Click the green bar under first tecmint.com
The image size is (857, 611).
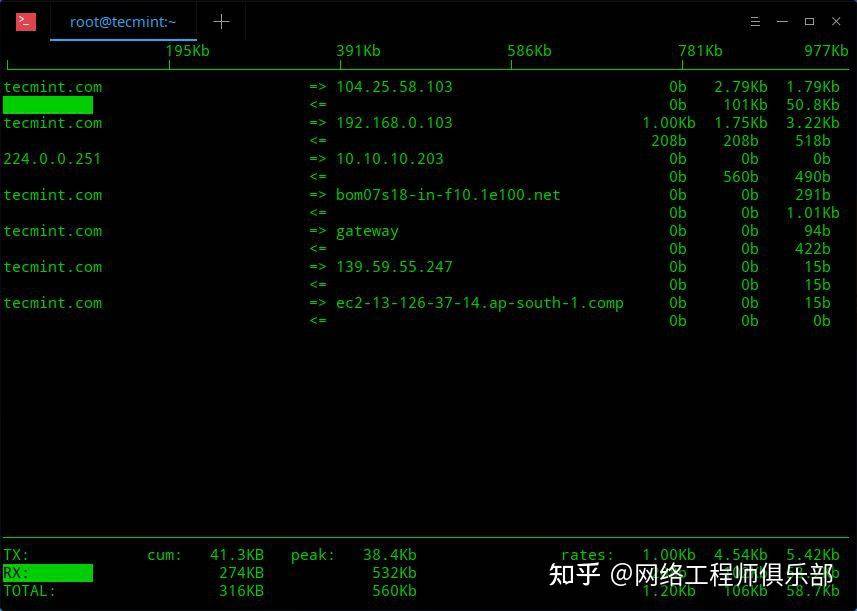point(48,105)
